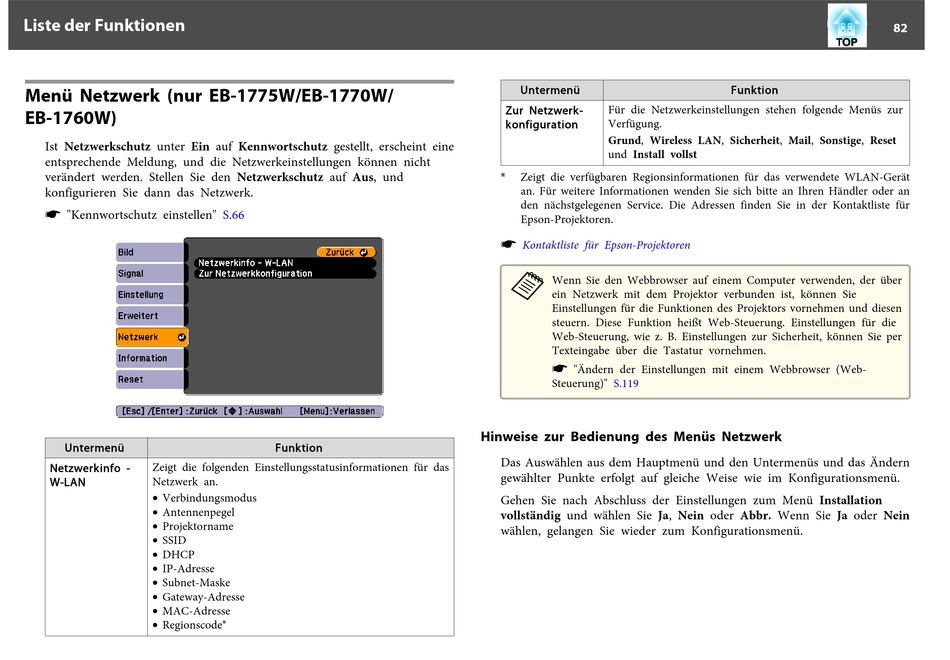This screenshot has height=660, width=950.
Task: Select the Signal menu tab
Action: pos(150,273)
